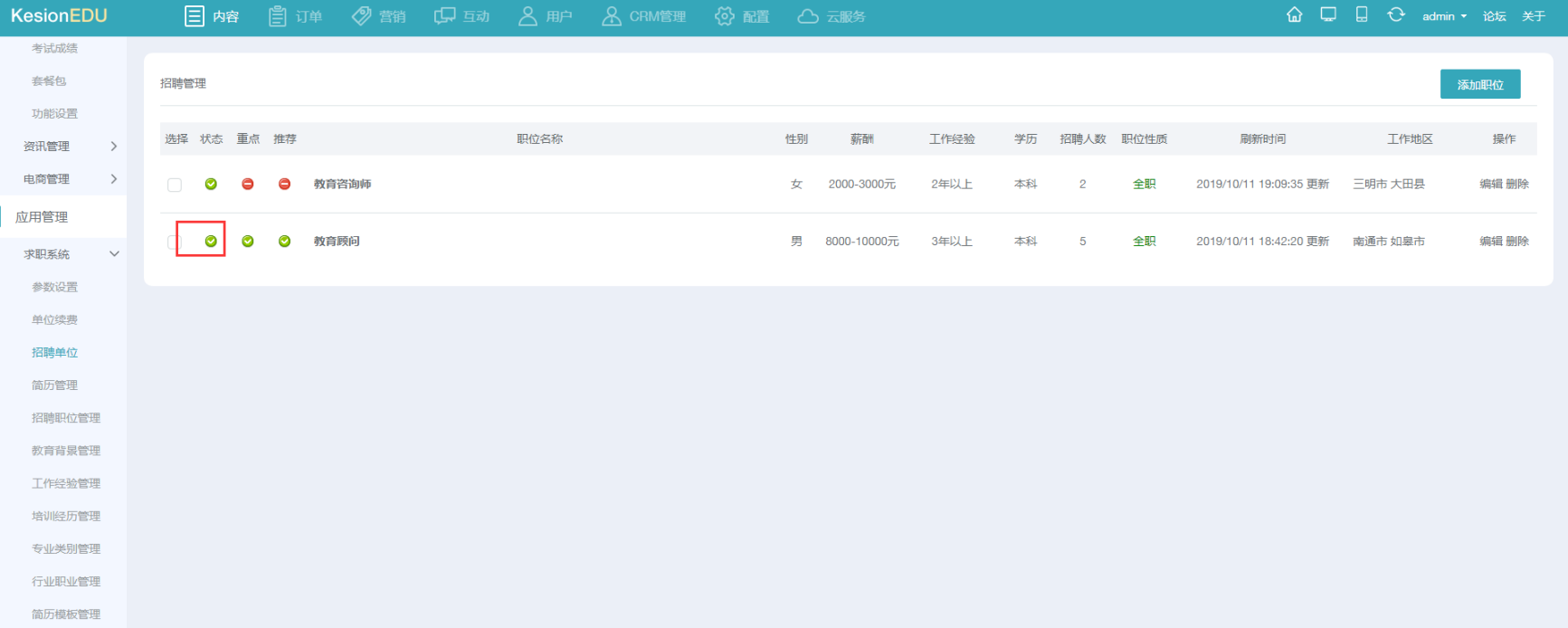Open the mobile phone preview icon
The width and height of the screenshot is (1568, 628).
[1361, 15]
